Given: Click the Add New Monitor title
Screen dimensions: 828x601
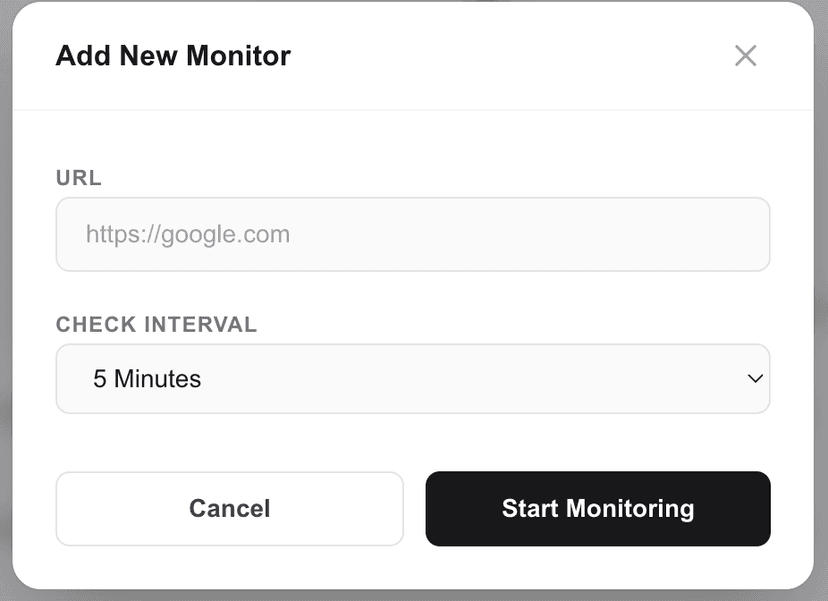Looking at the screenshot, I should point(173,56).
